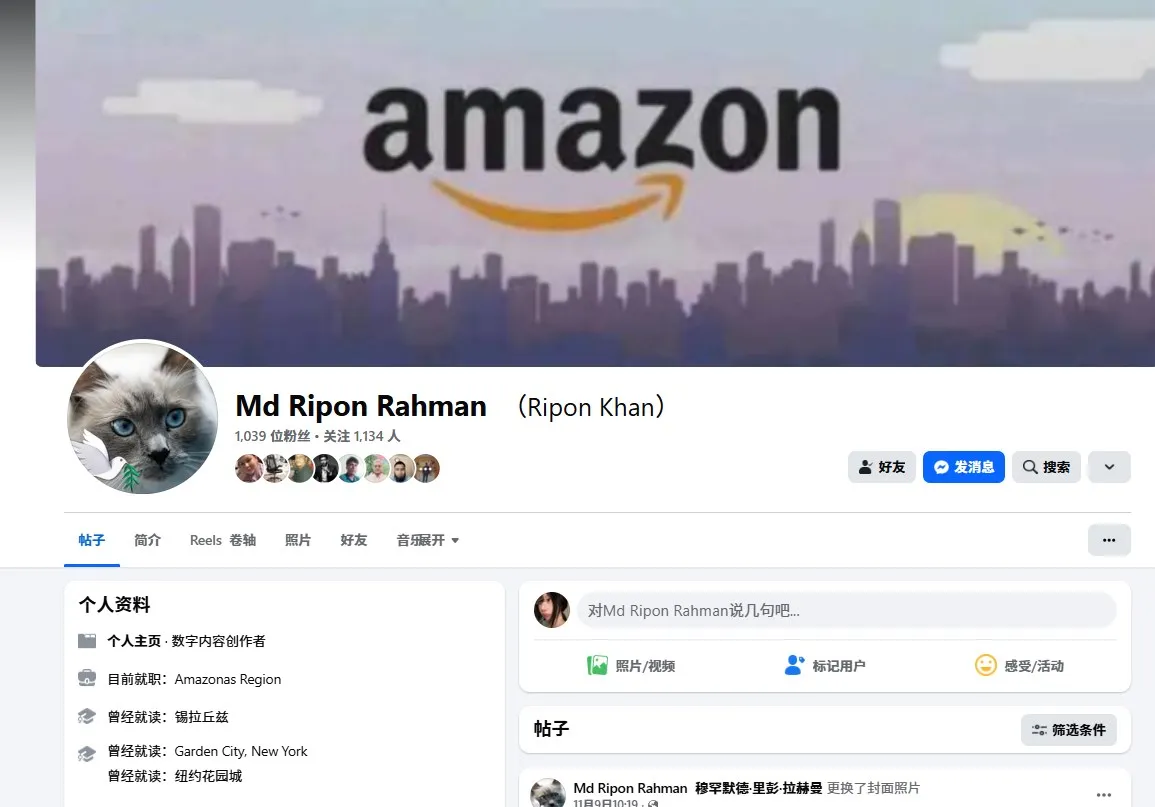Open the 好友 tab in profile navigation

(354, 540)
